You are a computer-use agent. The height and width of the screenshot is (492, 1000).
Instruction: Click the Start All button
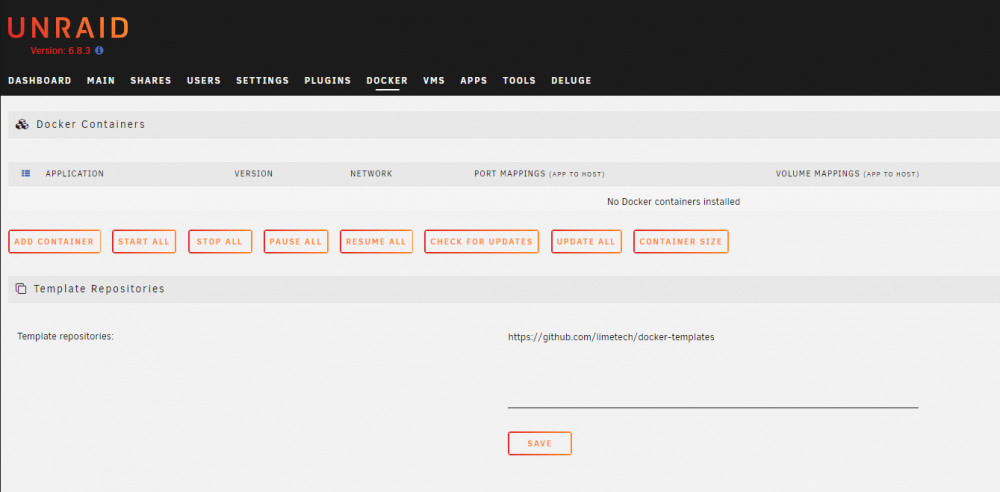pos(144,242)
